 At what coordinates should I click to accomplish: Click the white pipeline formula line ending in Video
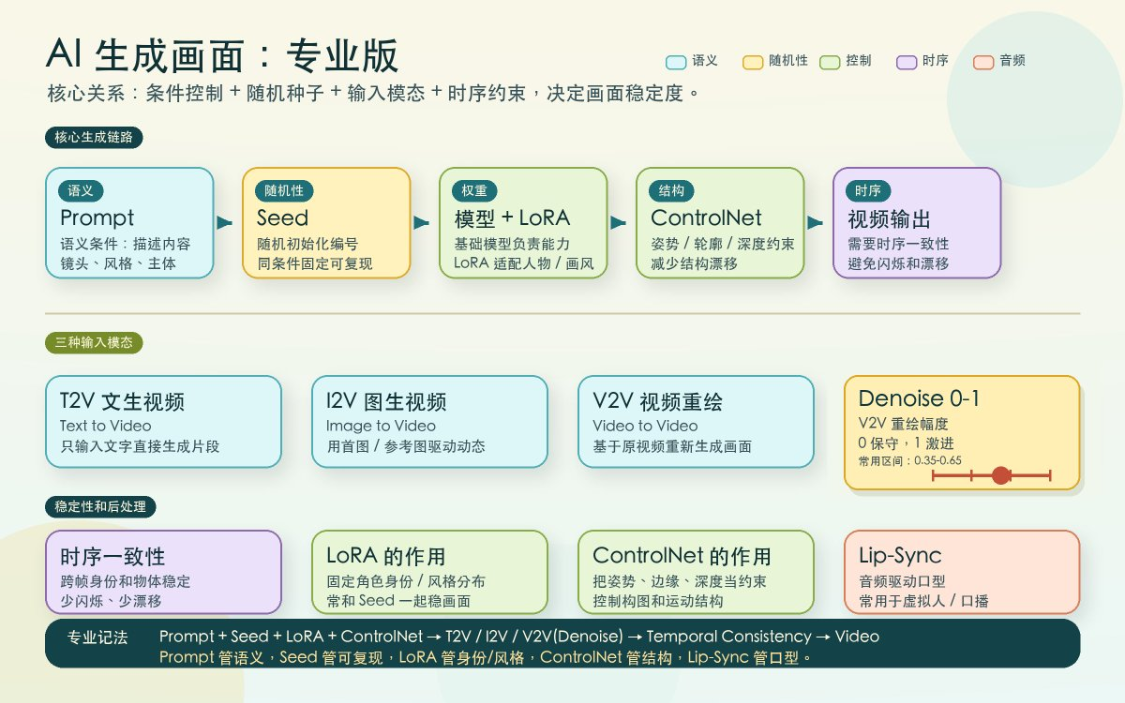519,636
